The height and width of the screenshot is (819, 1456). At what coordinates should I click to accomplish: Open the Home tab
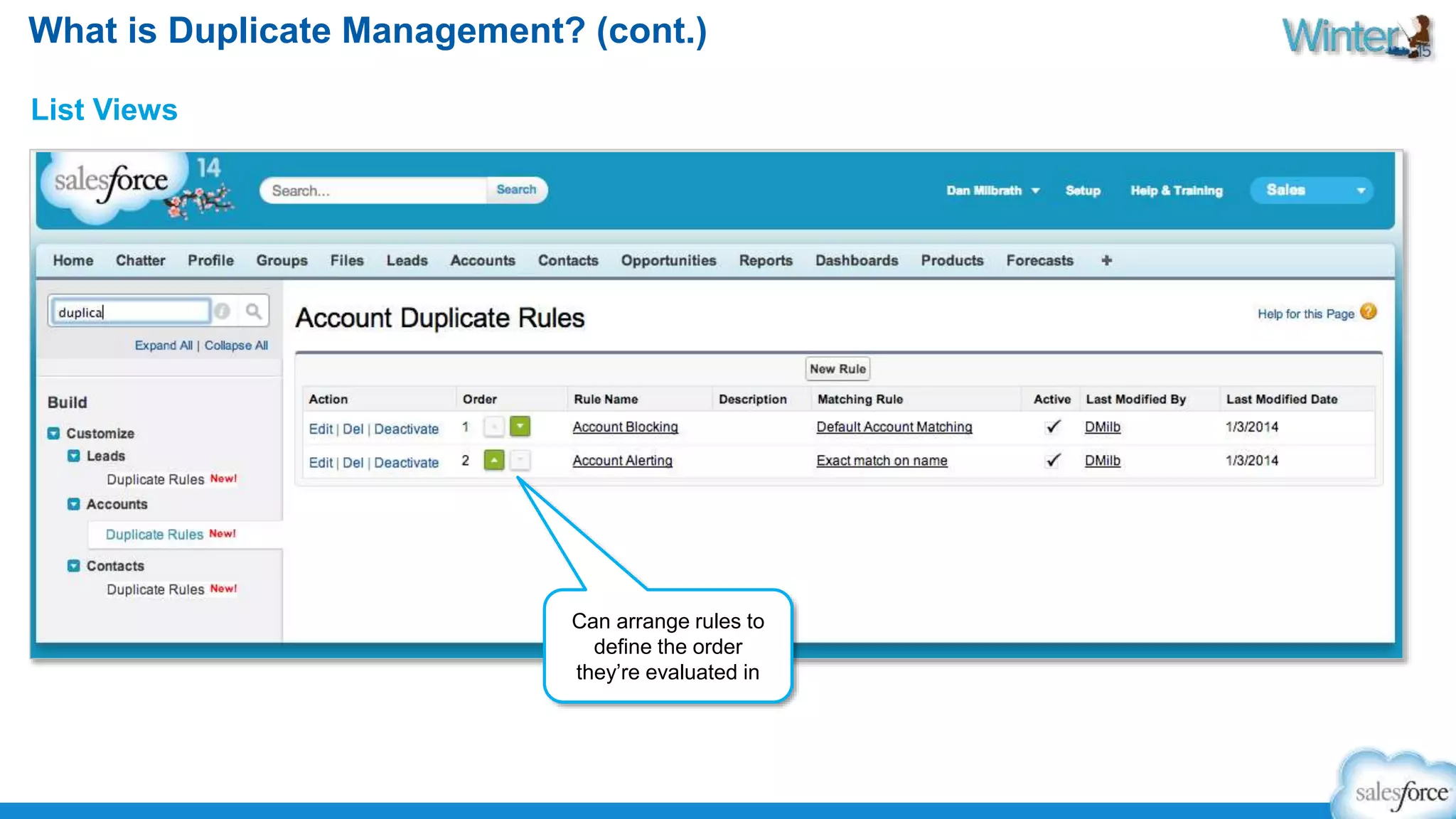(73, 260)
